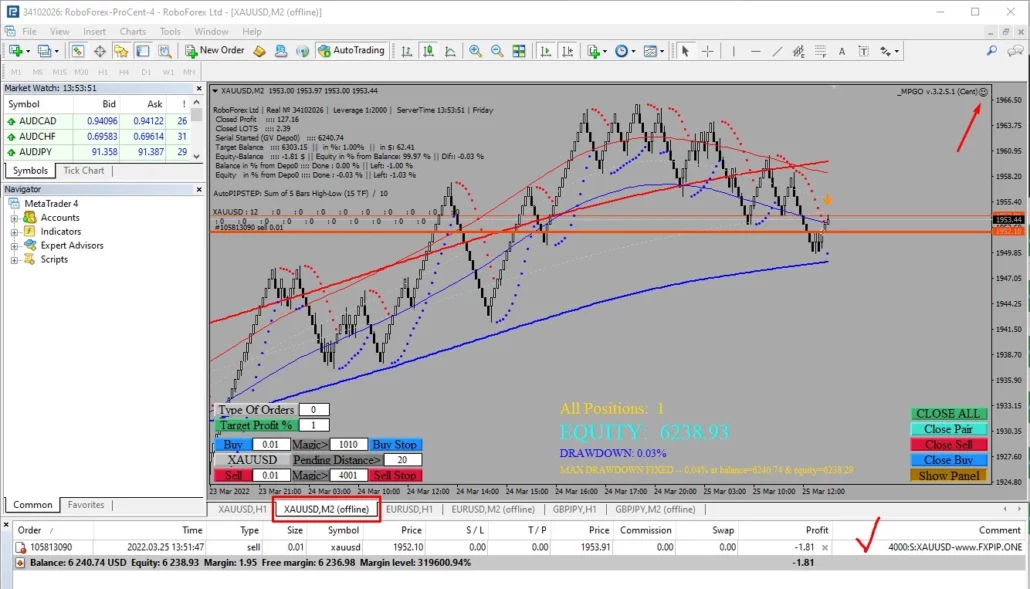Edit the Target Profit % value field
The image size is (1030, 589).
(313, 425)
